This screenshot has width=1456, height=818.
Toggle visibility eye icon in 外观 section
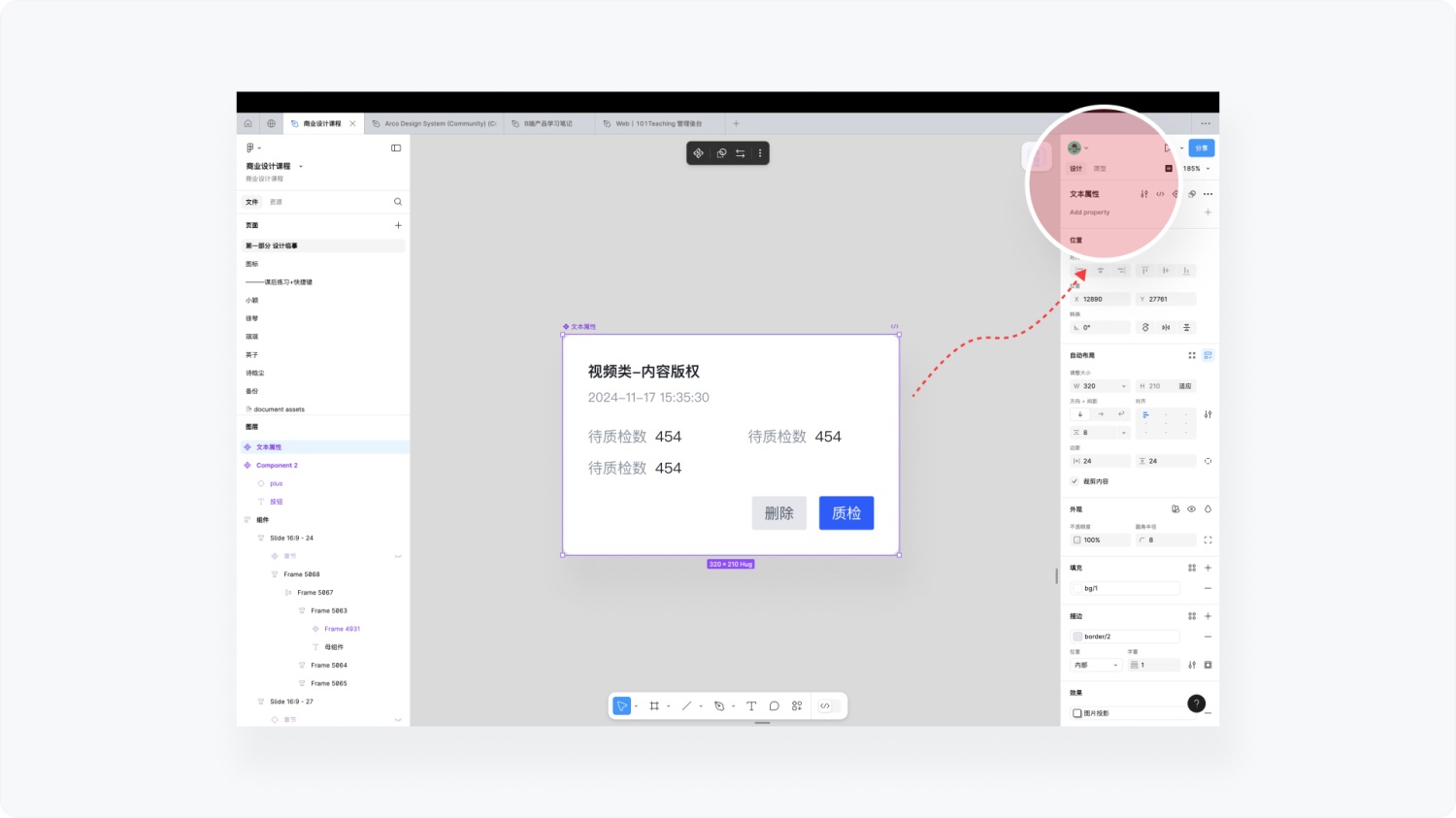pos(1192,508)
